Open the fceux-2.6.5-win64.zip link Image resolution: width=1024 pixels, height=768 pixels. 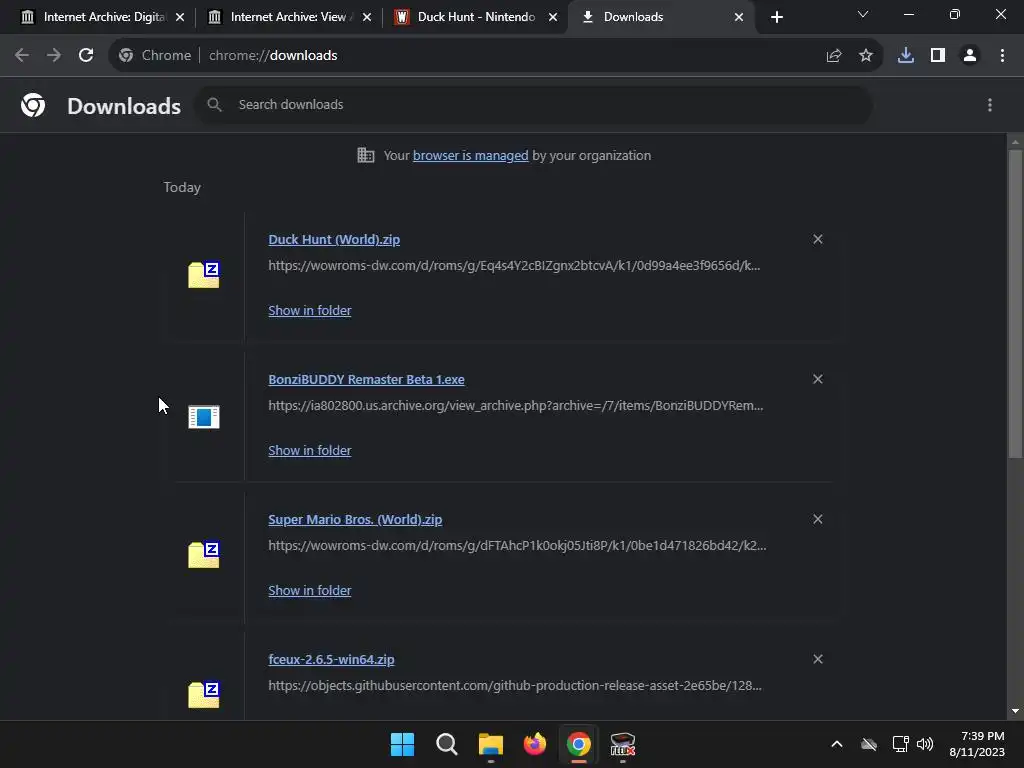tap(331, 660)
